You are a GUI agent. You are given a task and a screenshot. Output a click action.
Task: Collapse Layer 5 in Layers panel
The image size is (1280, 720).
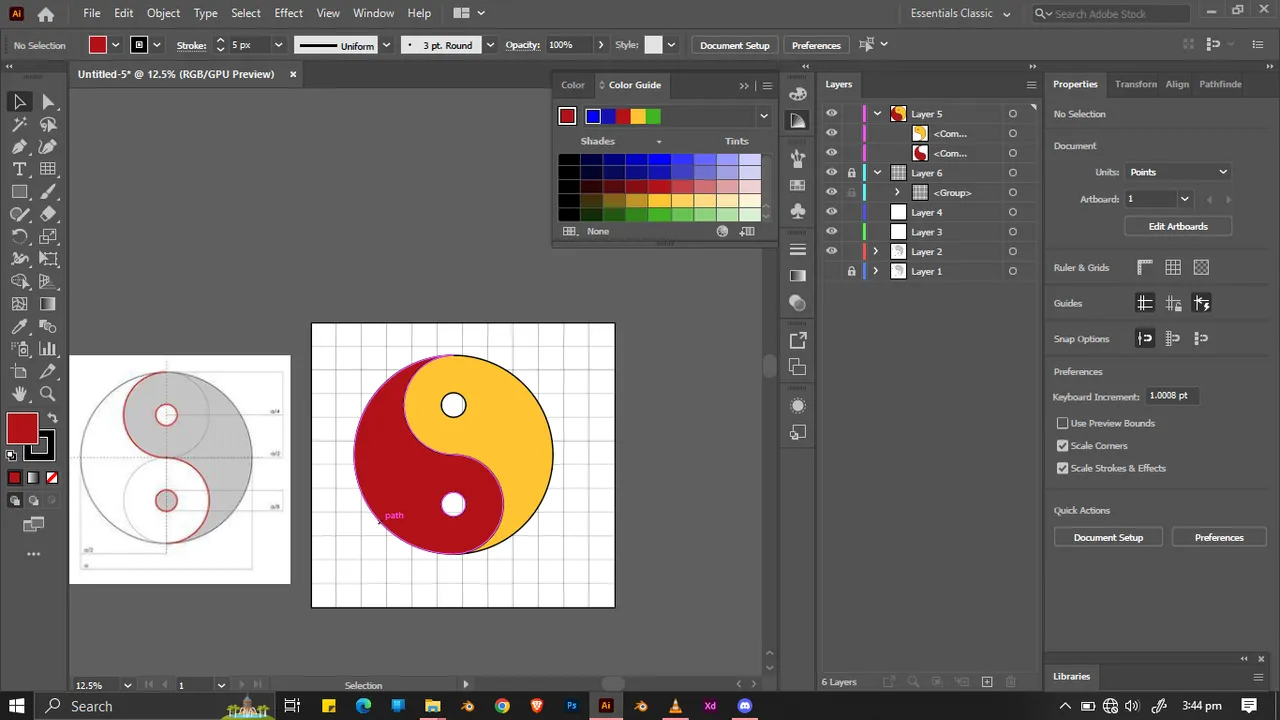877,114
